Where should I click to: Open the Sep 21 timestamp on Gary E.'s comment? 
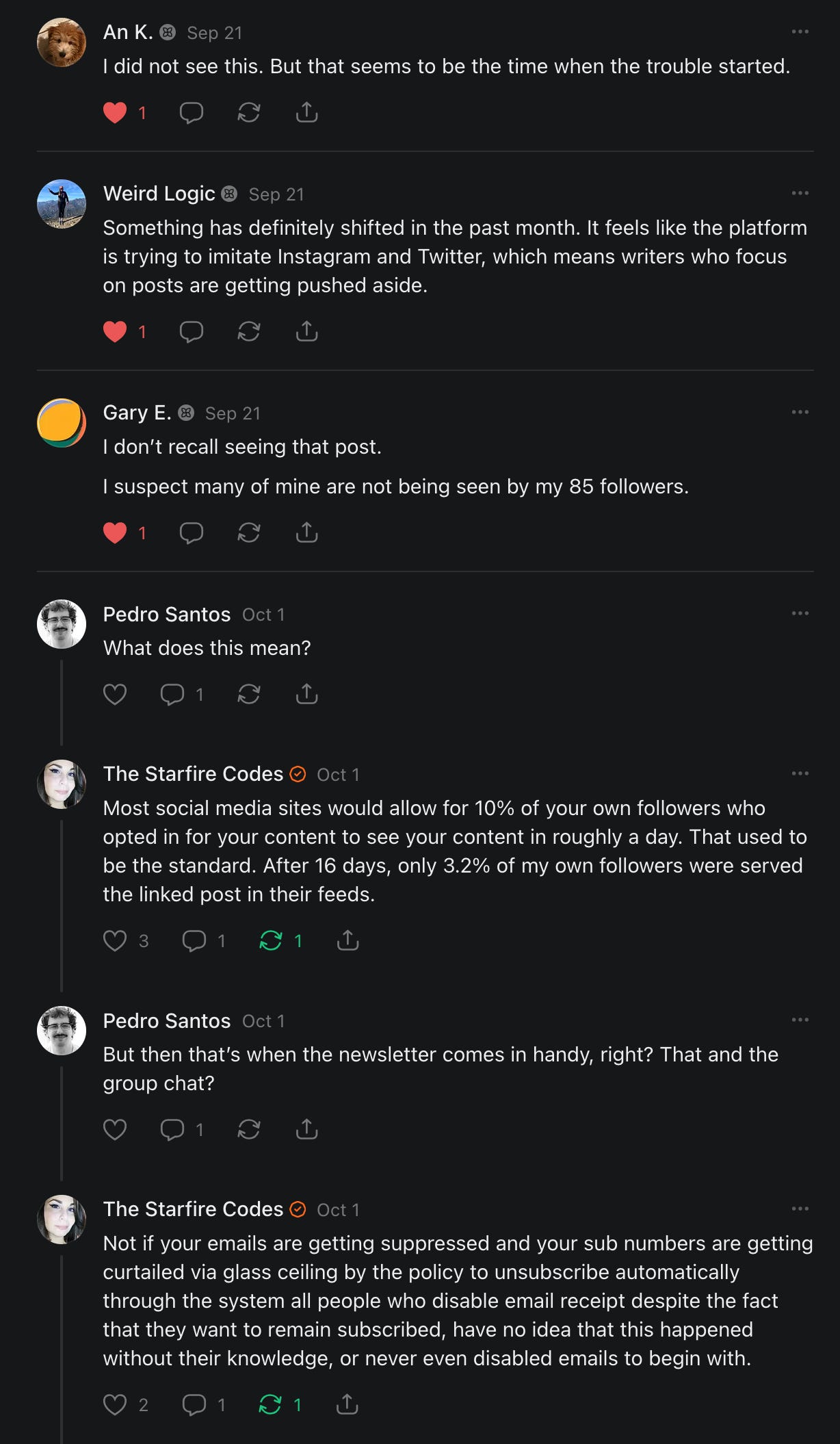tap(233, 413)
